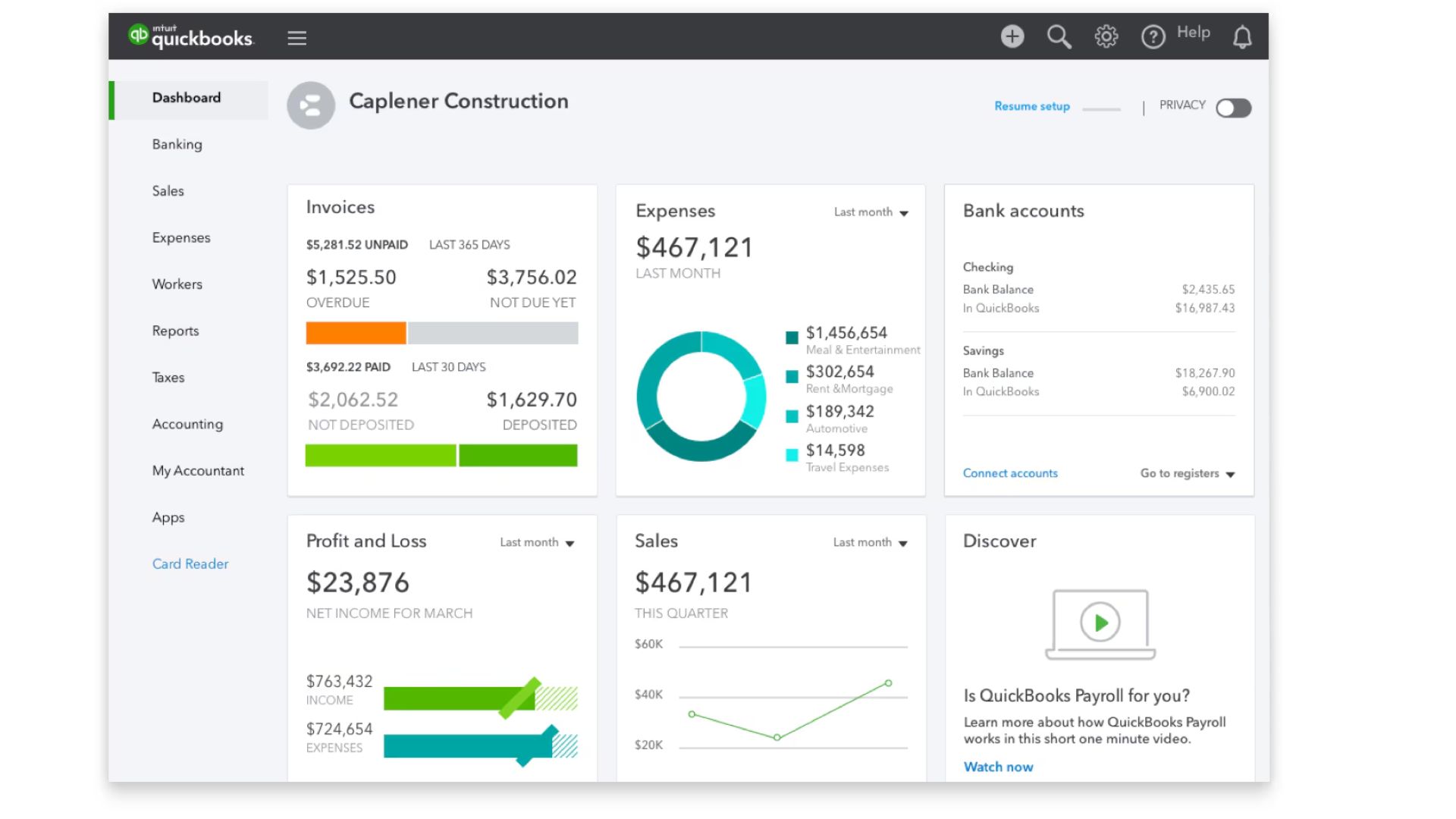
Task: Click the Rent & Mortgage legend swatch
Action: coord(792,377)
